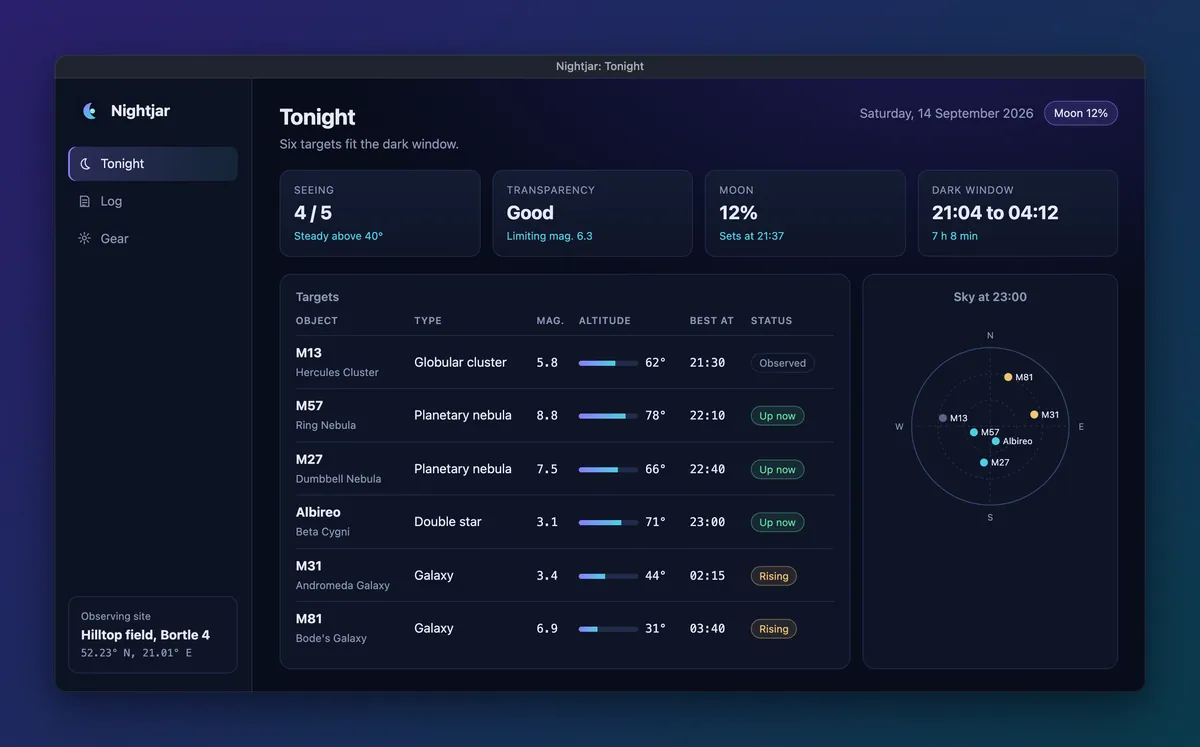Pick the Albireo marker on sky chart
1200x747 pixels.
pos(996,441)
